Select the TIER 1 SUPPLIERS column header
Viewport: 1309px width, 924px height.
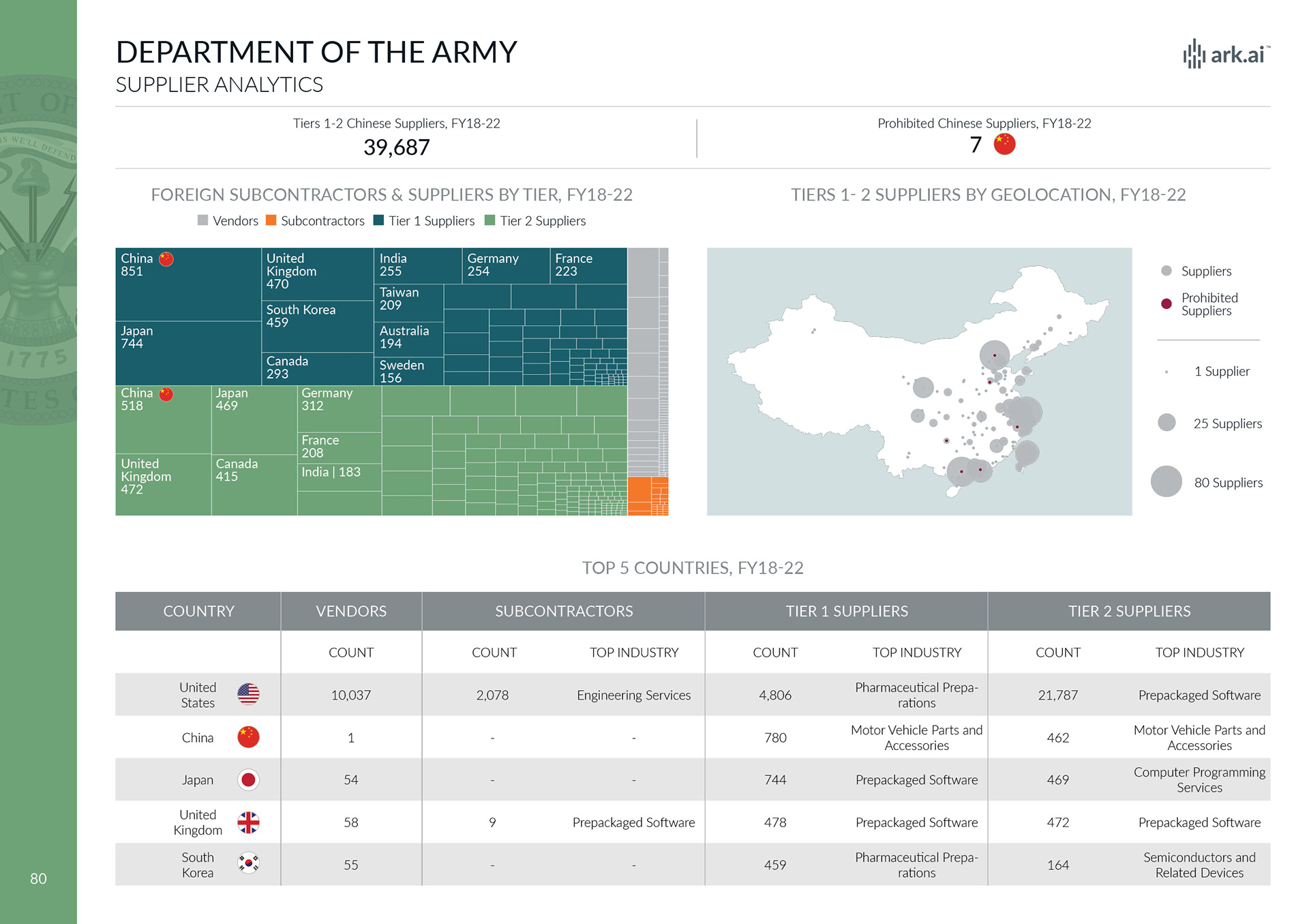pos(846,611)
